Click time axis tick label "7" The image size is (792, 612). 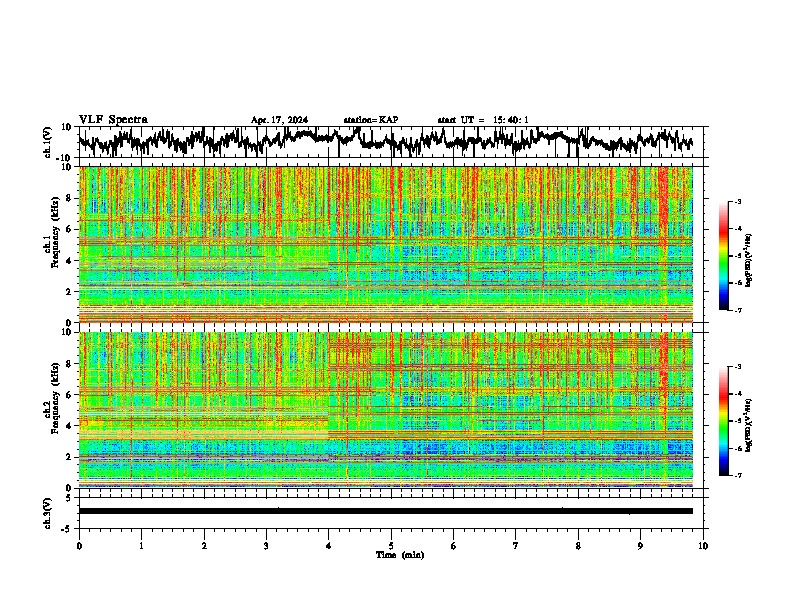[x=516, y=546]
